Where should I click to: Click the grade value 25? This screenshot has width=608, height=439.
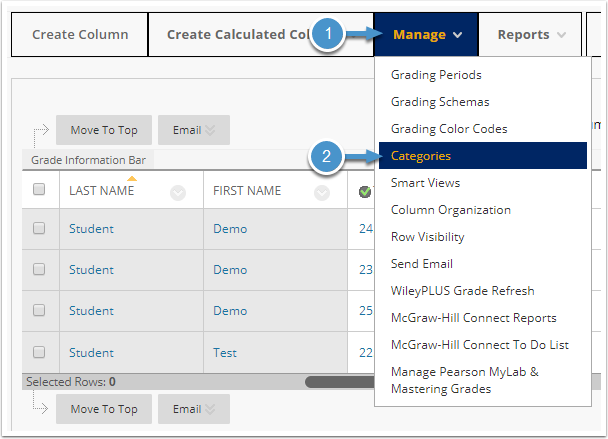366,311
